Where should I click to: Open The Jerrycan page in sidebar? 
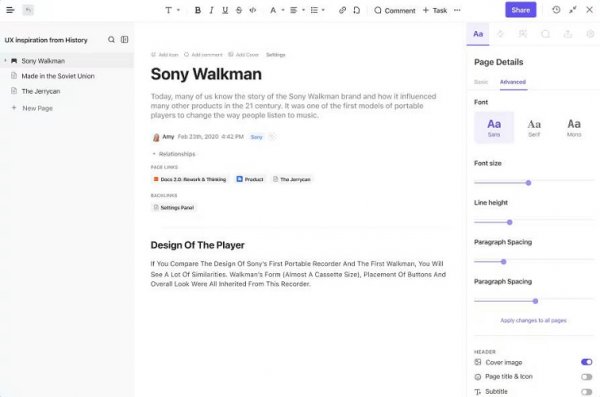click(x=67, y=91)
